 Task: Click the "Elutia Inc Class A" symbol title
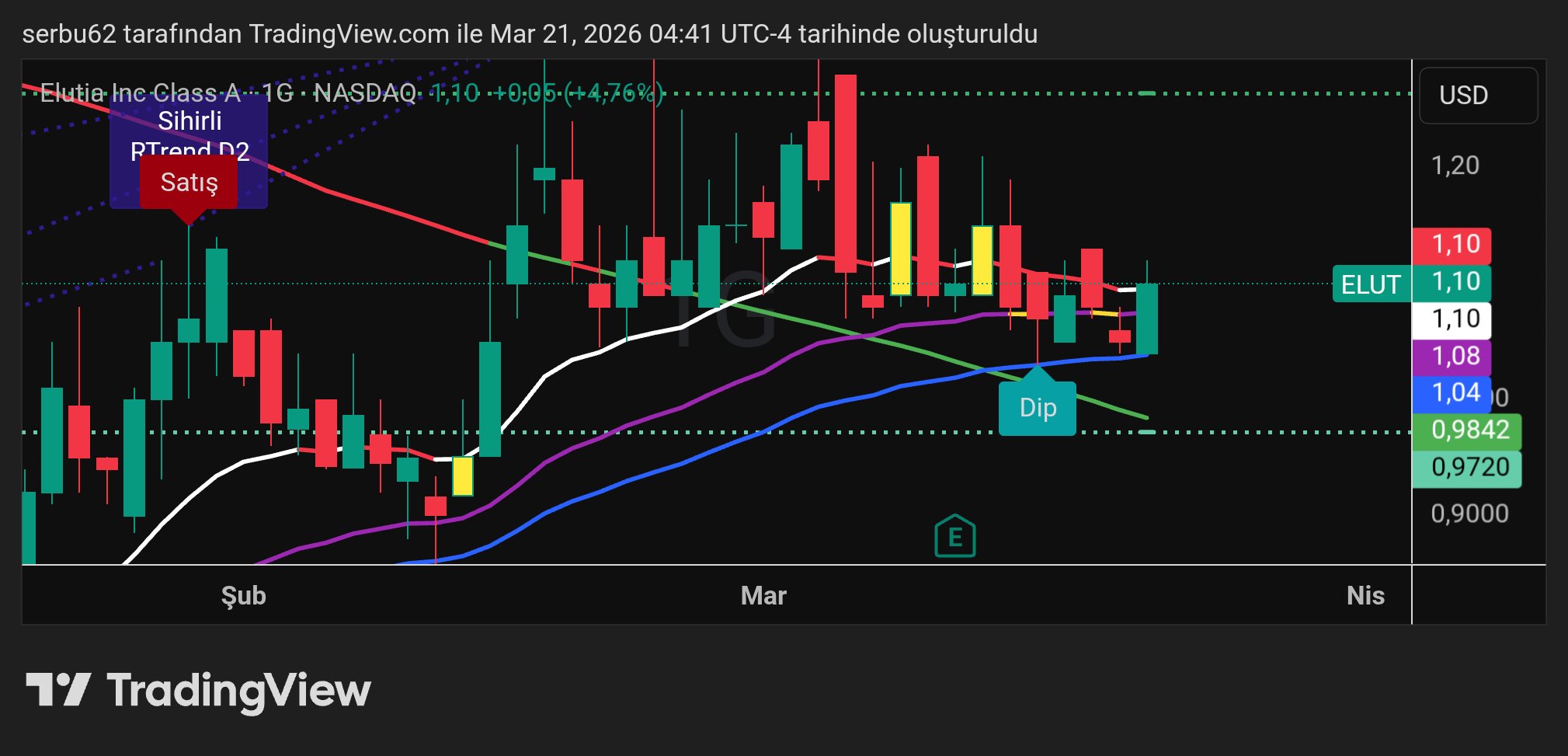coord(140,93)
